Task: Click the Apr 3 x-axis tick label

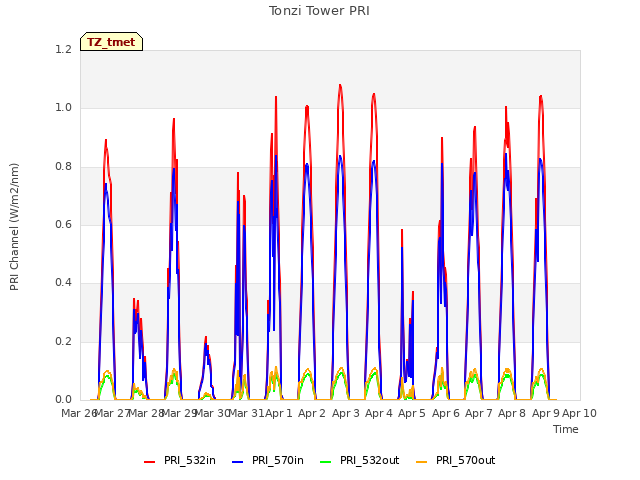Action: [346, 413]
